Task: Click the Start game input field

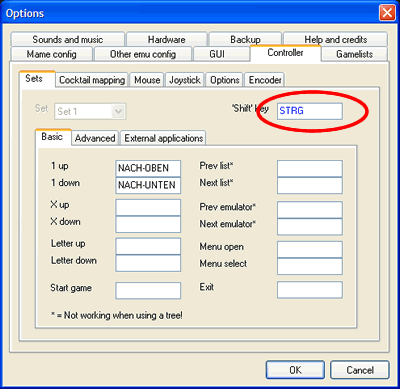Action: tap(148, 290)
